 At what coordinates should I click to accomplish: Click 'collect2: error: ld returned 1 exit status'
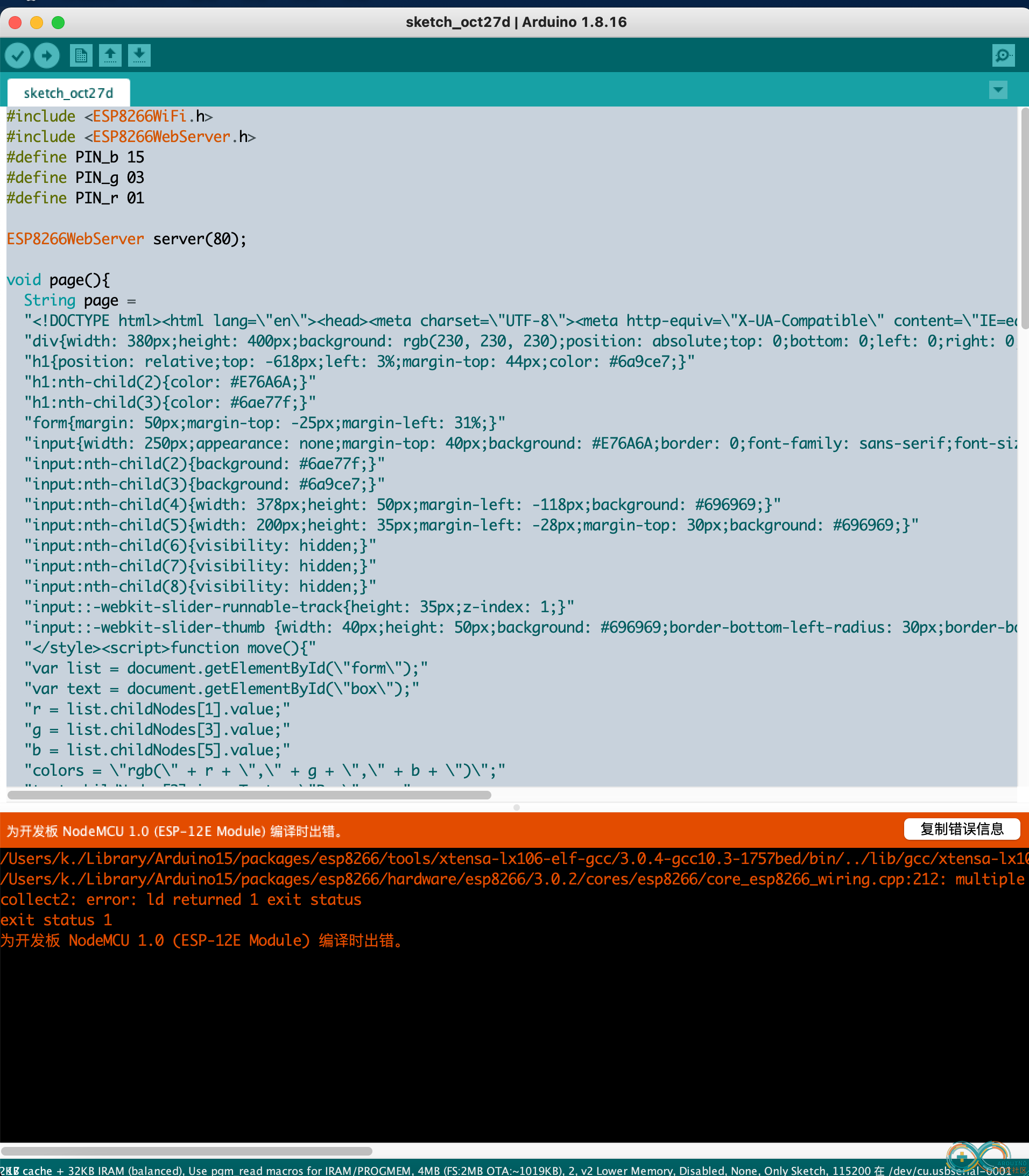tap(181, 900)
